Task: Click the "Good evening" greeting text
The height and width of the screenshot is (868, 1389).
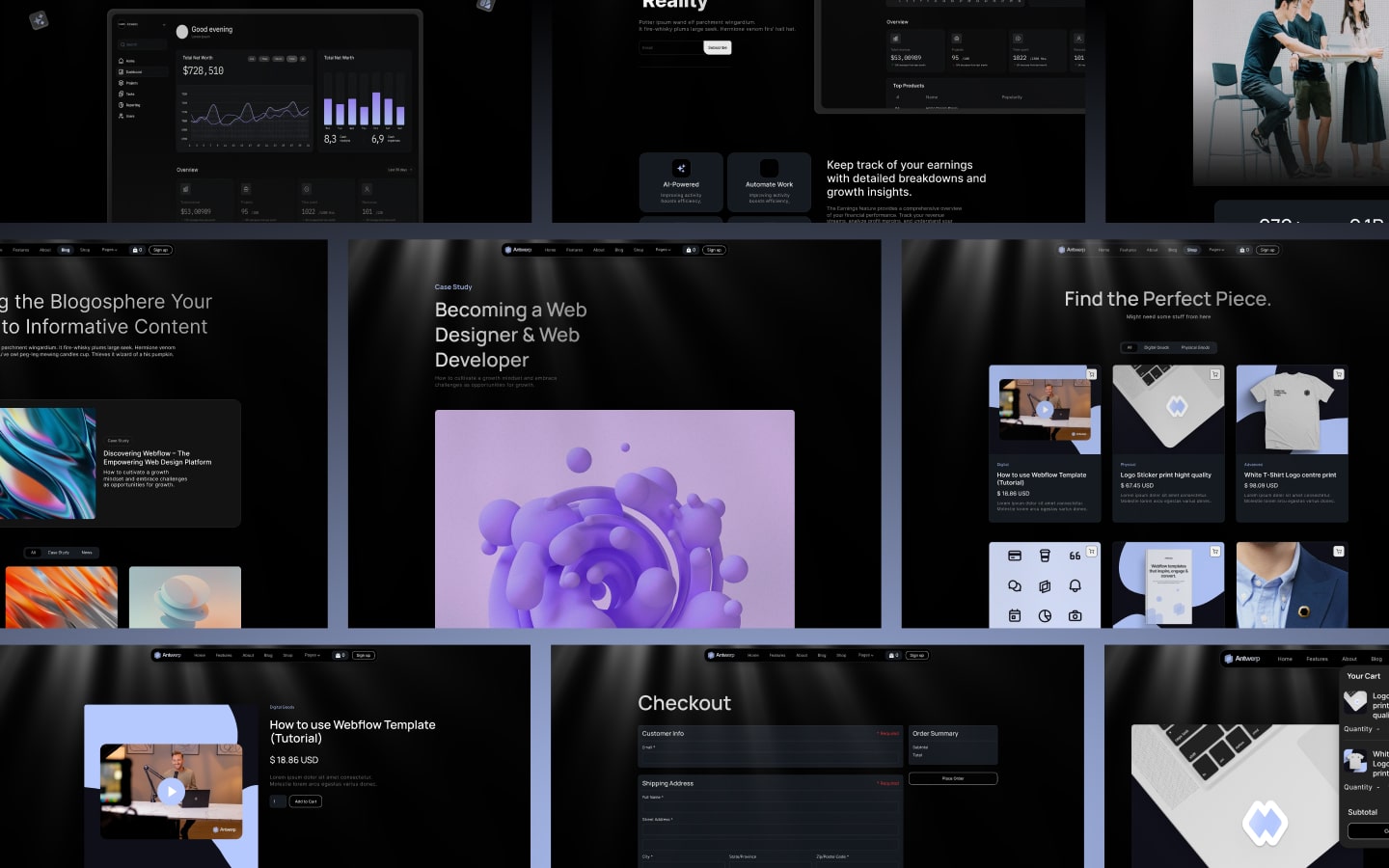Action: coord(212,29)
